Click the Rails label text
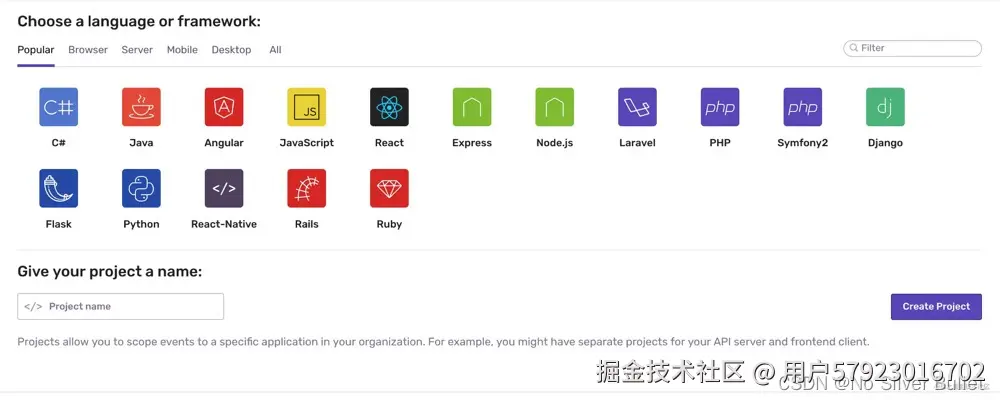Viewport: 1000px width, 400px height. tap(307, 224)
